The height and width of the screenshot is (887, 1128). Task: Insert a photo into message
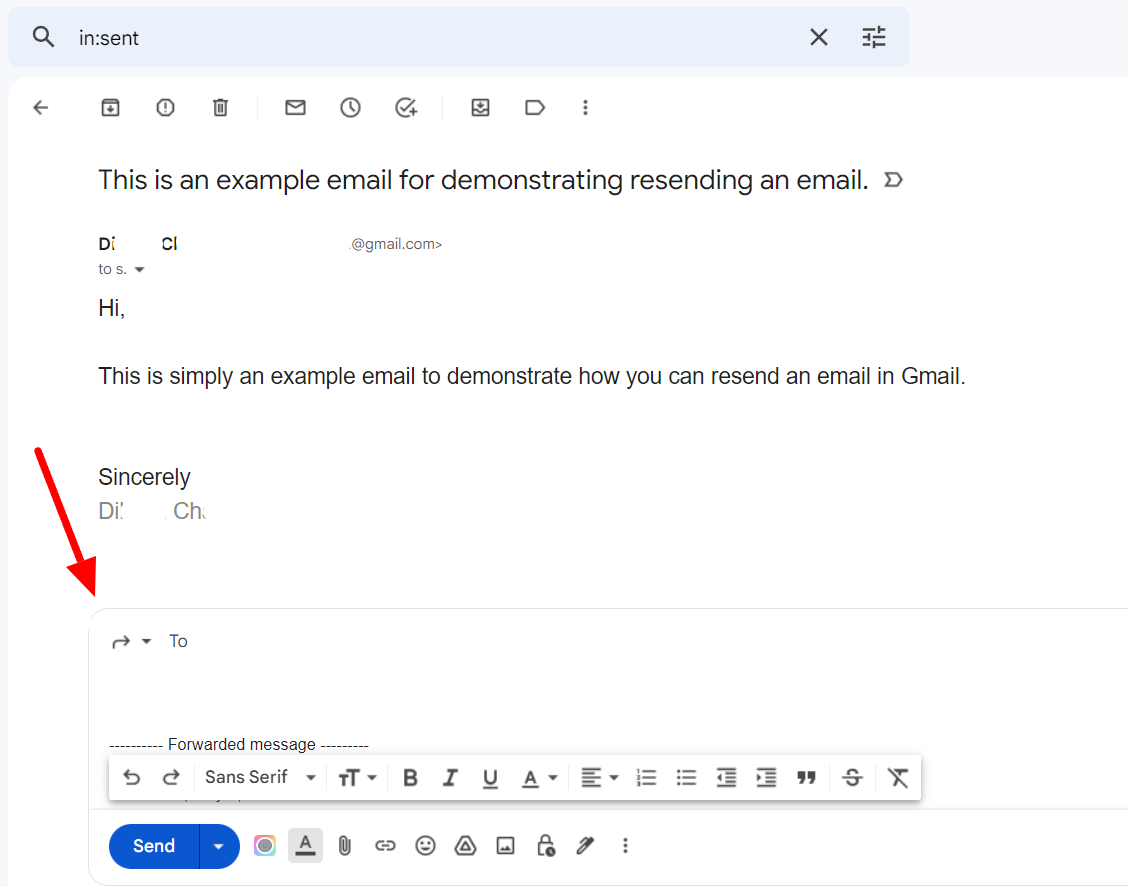[506, 846]
